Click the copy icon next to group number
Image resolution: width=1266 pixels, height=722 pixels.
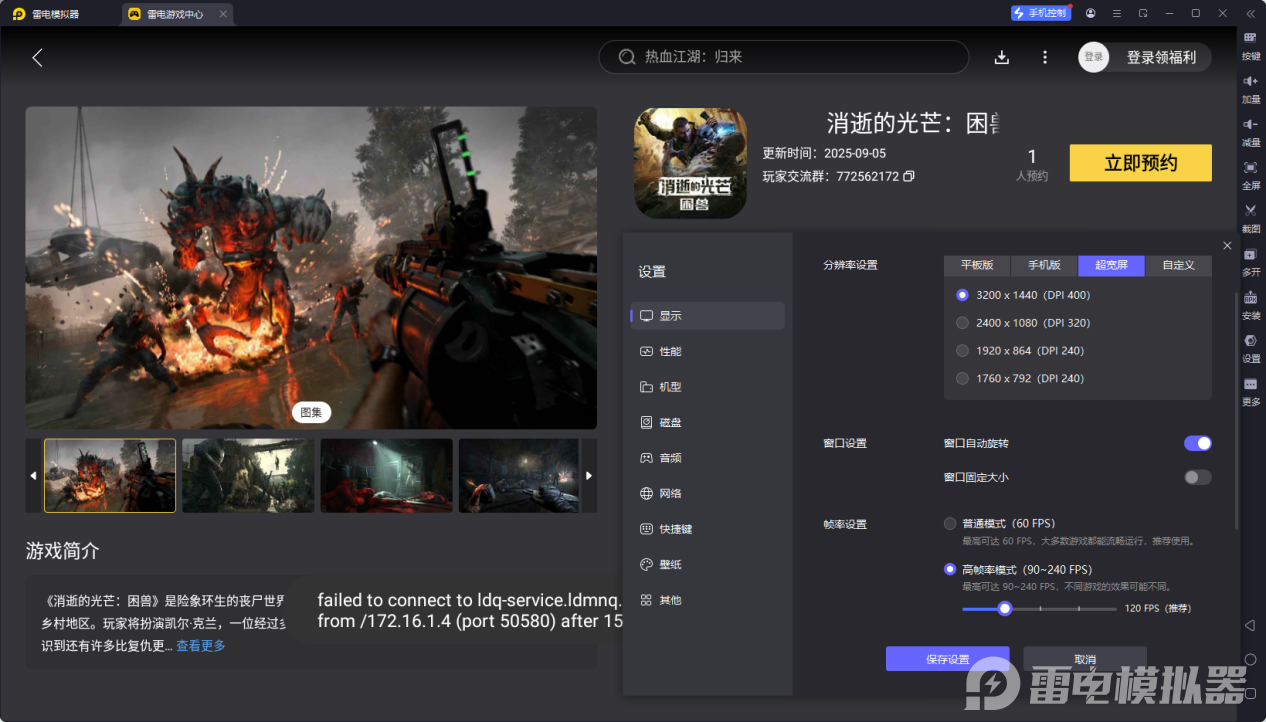pyautogui.click(x=909, y=176)
